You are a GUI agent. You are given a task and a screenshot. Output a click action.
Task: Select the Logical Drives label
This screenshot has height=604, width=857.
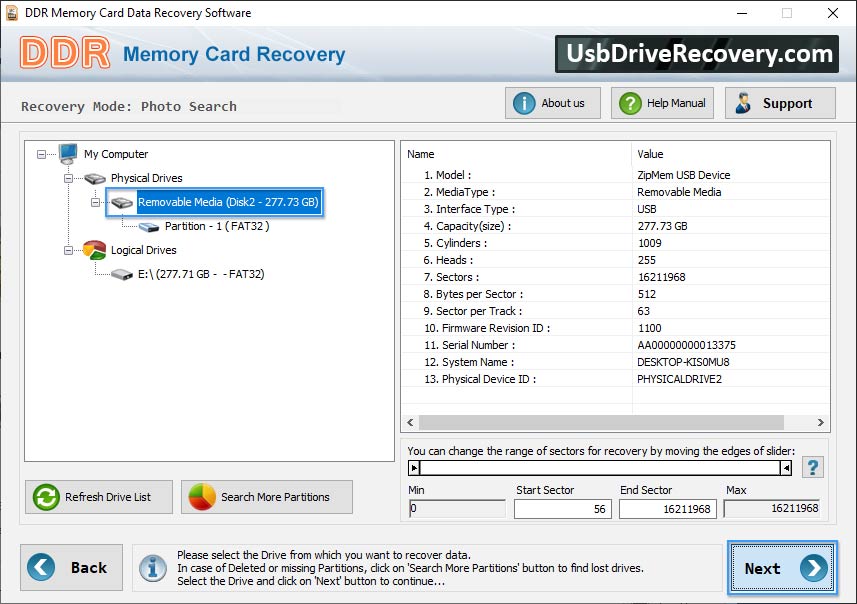(x=144, y=250)
